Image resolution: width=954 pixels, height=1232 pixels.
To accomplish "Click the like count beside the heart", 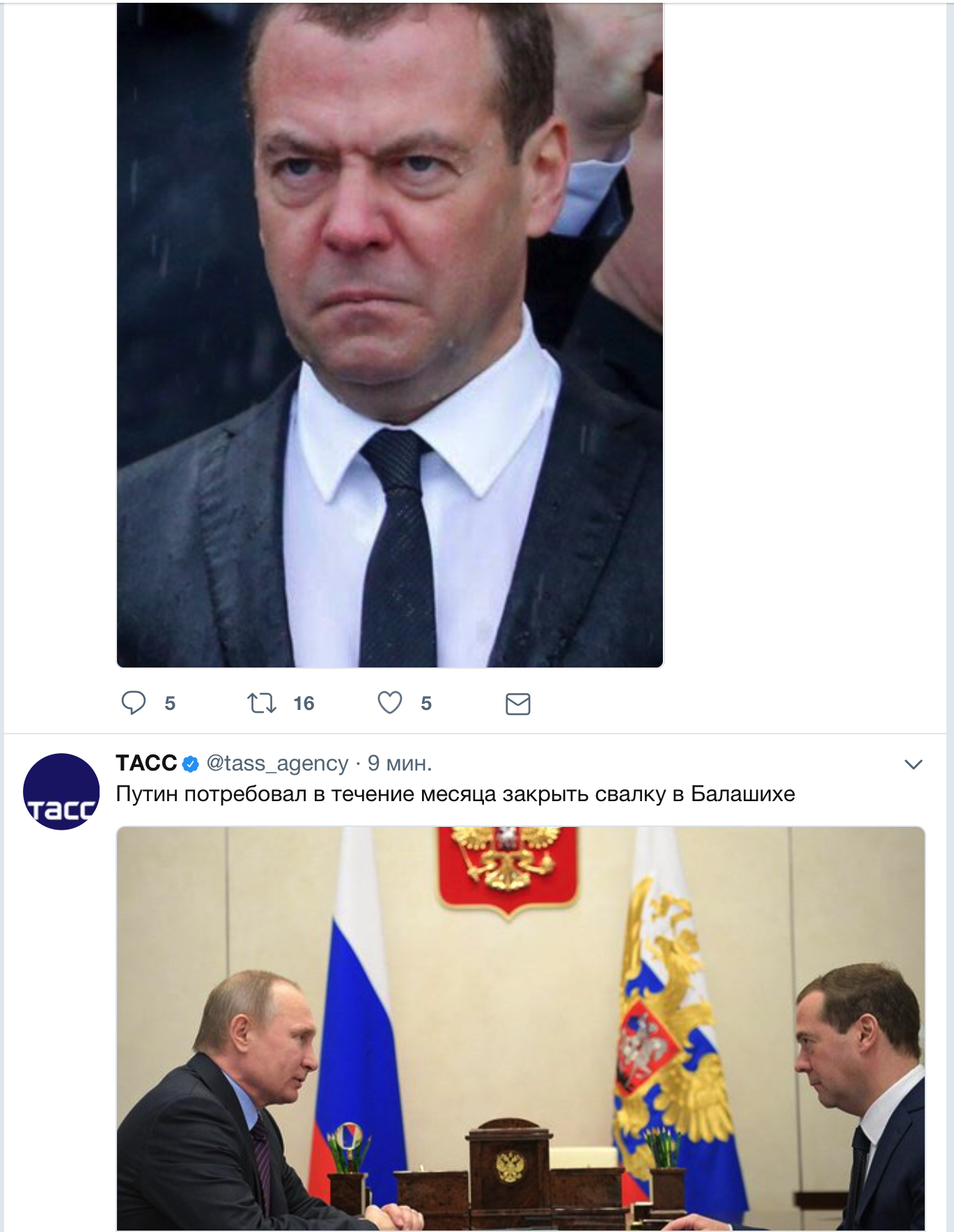I will 426,704.
